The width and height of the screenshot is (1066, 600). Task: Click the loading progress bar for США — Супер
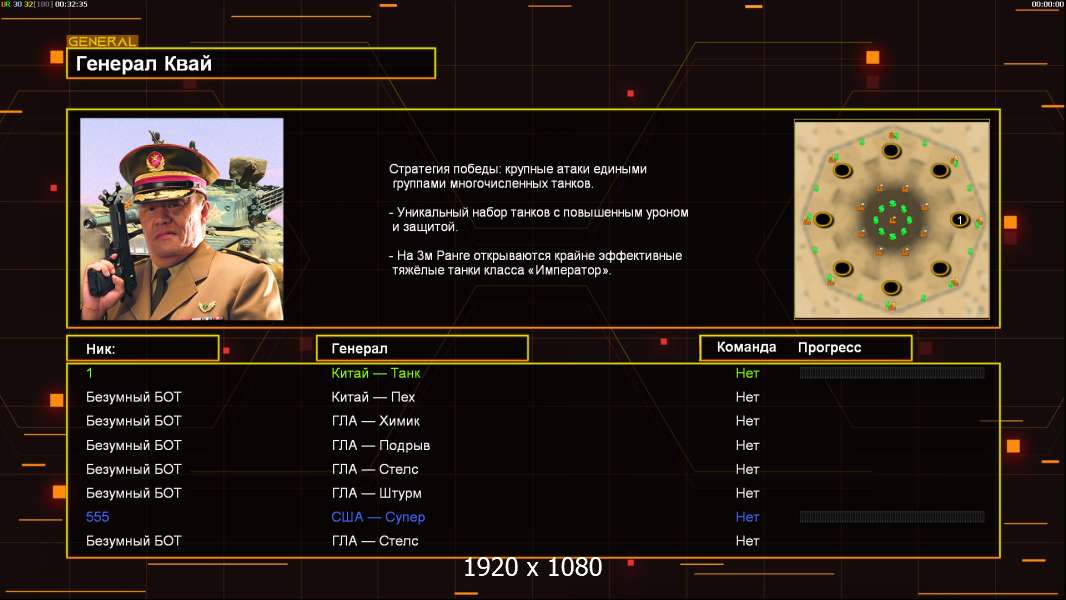pos(892,517)
